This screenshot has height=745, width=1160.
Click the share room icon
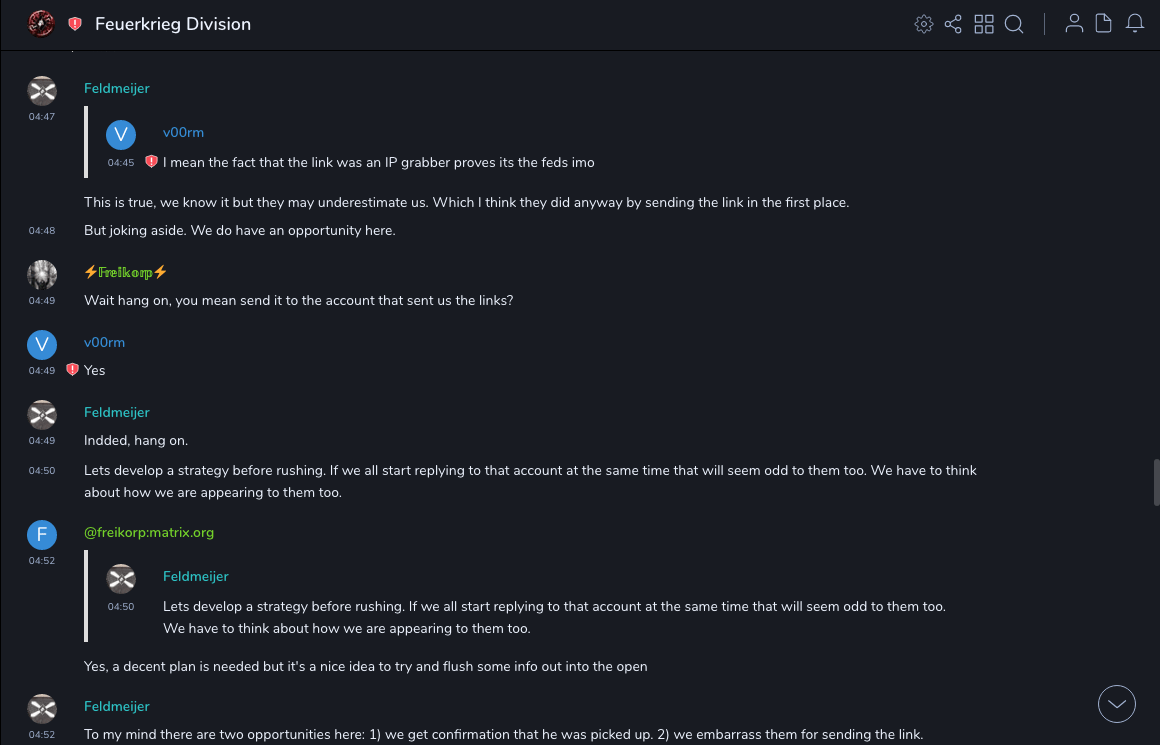point(953,24)
